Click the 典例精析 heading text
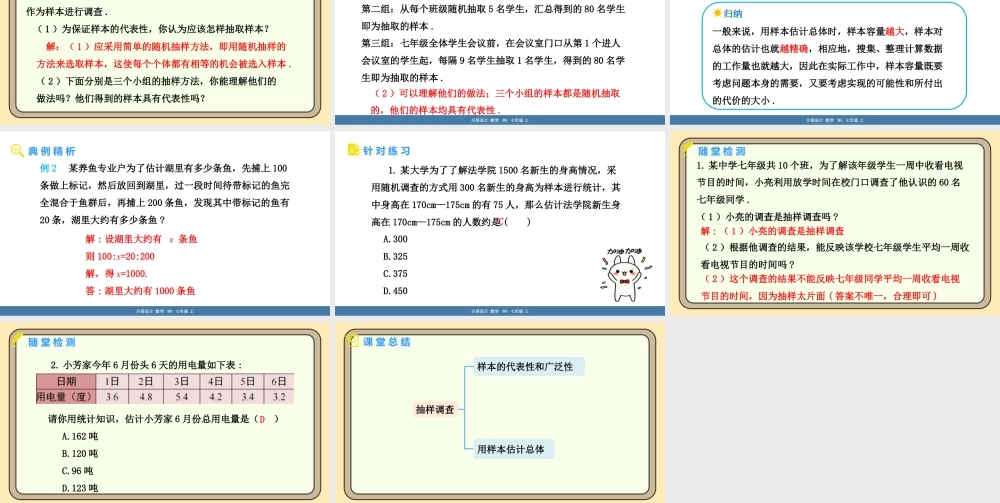The image size is (1000, 503). pos(52,151)
